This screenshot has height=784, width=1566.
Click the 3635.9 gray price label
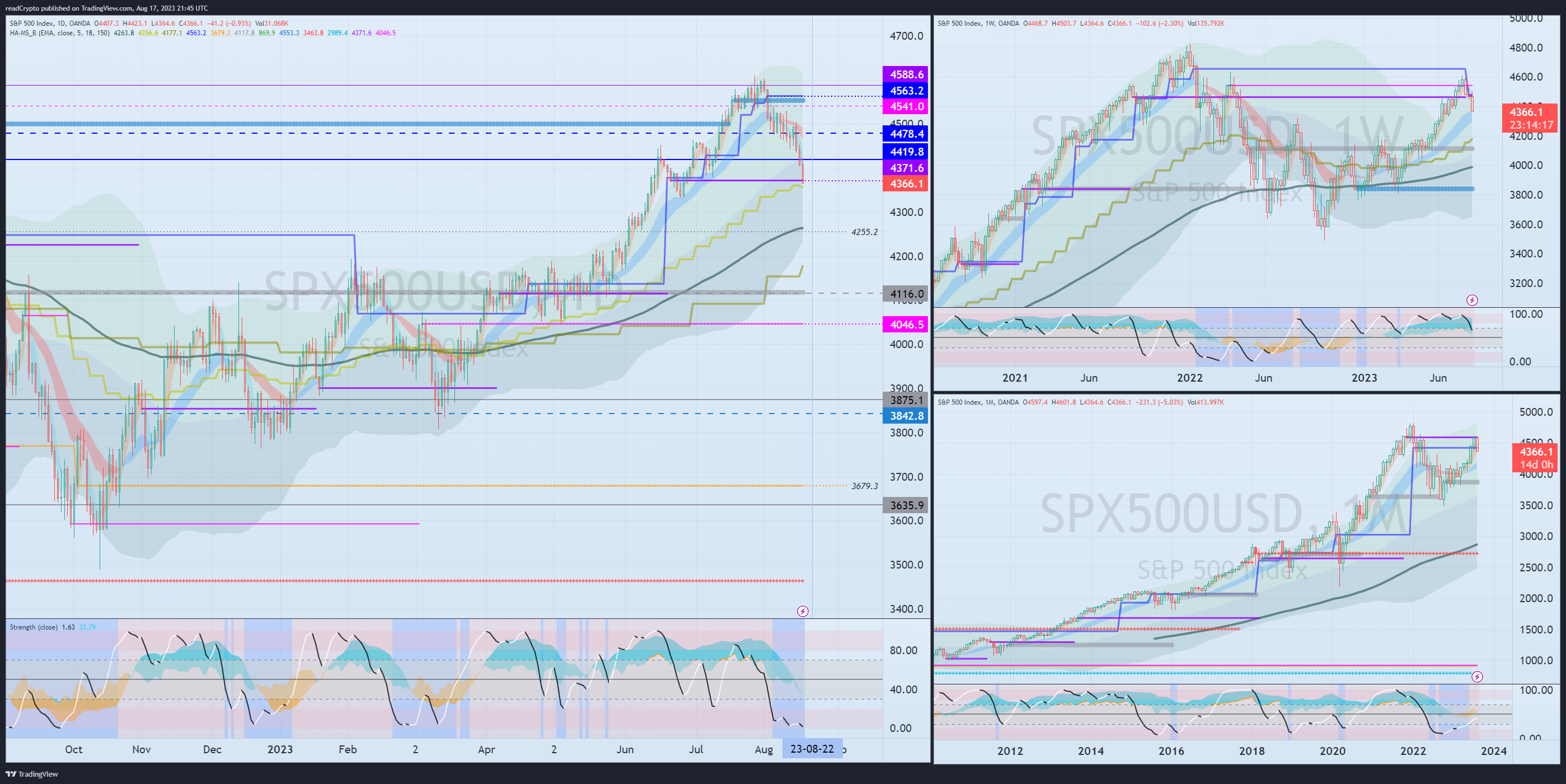pyautogui.click(x=905, y=505)
